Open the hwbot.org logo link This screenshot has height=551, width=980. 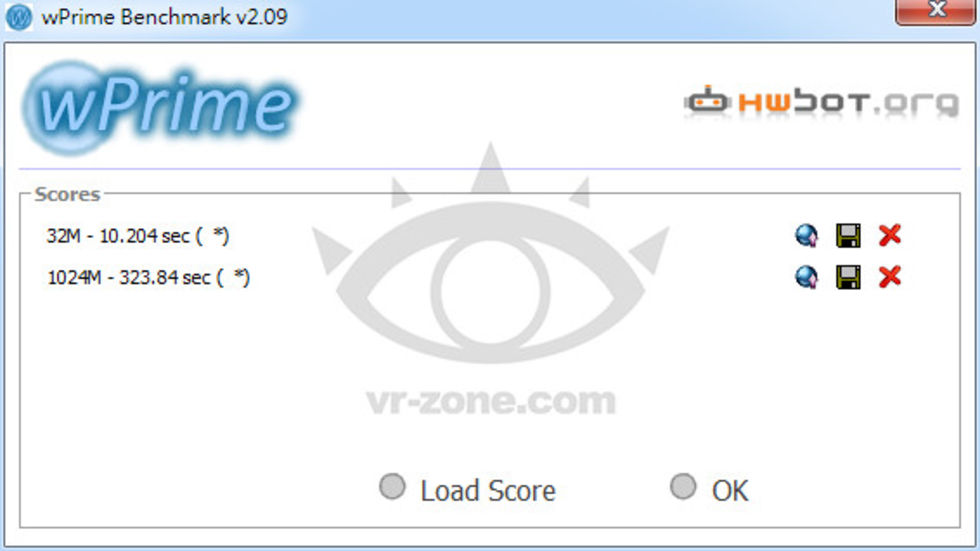tap(822, 102)
